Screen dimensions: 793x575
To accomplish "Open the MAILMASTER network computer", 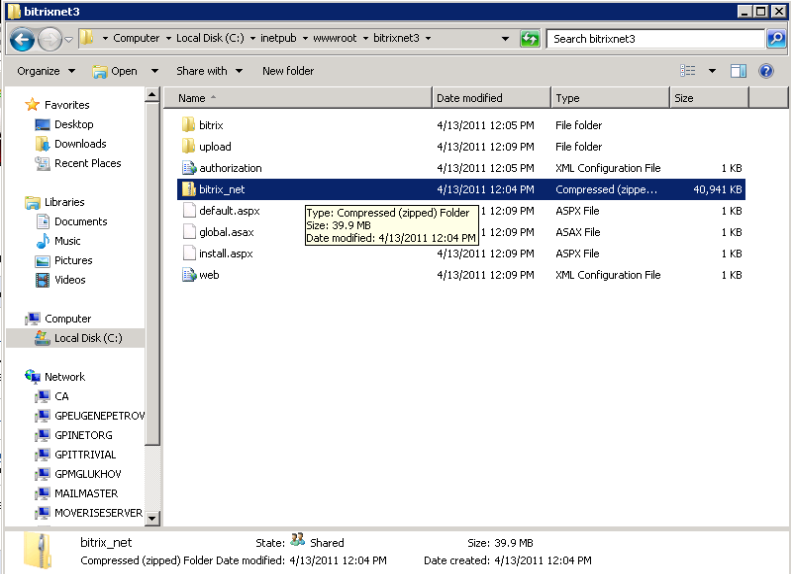I will tap(86, 494).
